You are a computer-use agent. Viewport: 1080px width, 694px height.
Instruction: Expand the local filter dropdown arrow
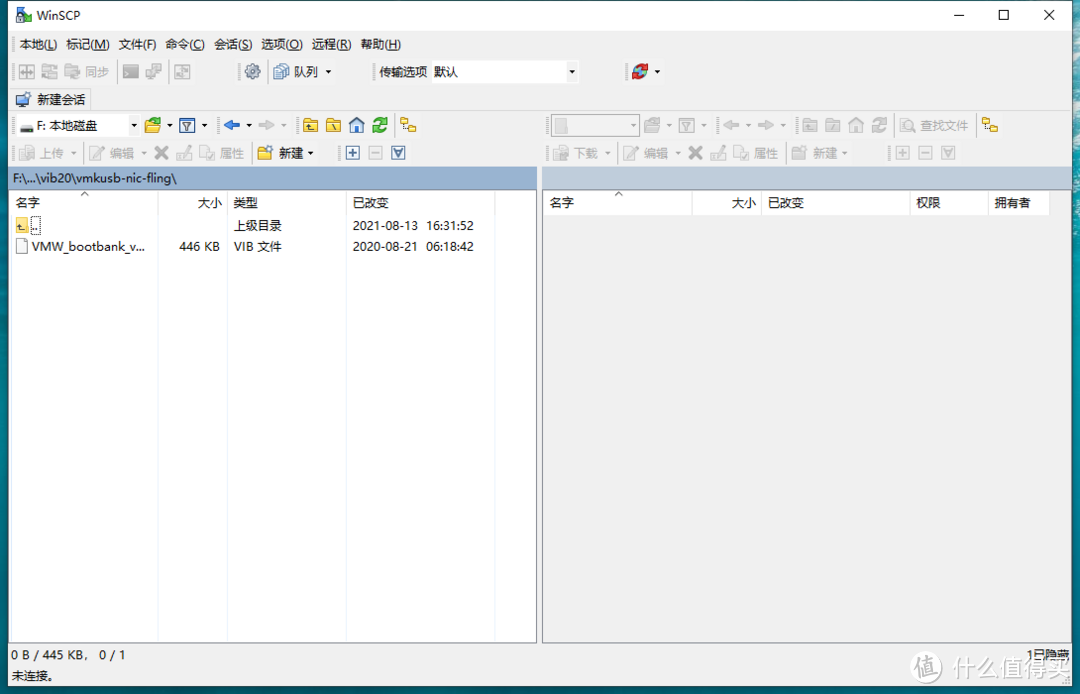(204, 125)
